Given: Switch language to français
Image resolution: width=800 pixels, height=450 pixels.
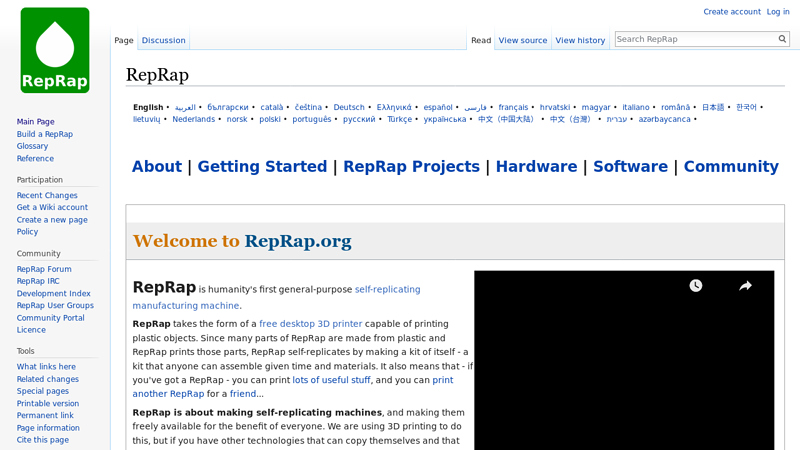Looking at the screenshot, I should [513, 107].
